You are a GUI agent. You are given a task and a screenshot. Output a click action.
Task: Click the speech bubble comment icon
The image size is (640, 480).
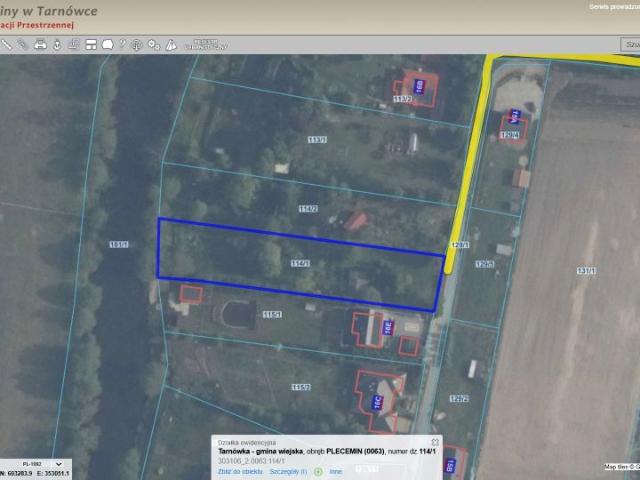(x=106, y=45)
